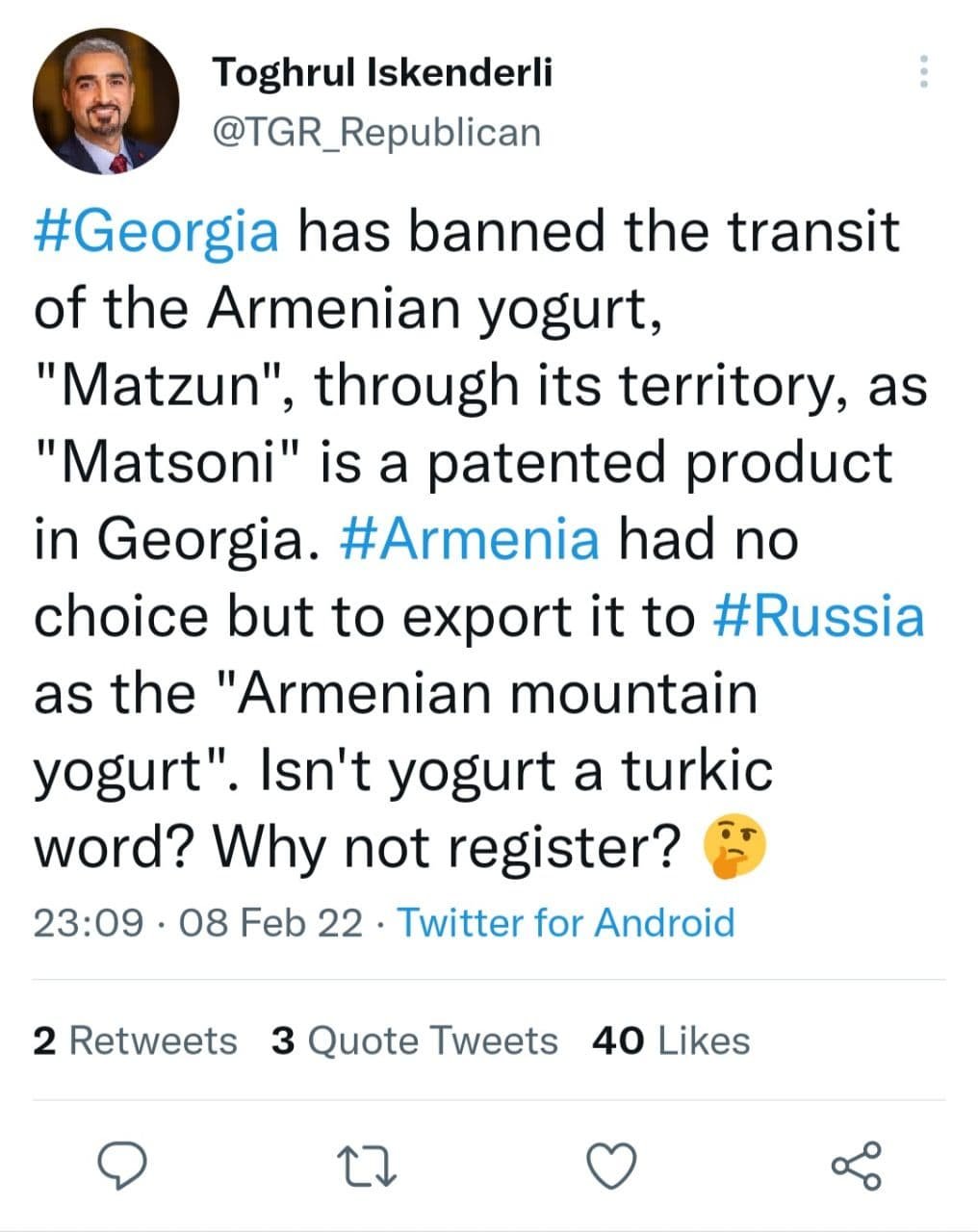Tap the retweet arrows icon
The width and height of the screenshot is (978, 1232).
click(370, 1168)
